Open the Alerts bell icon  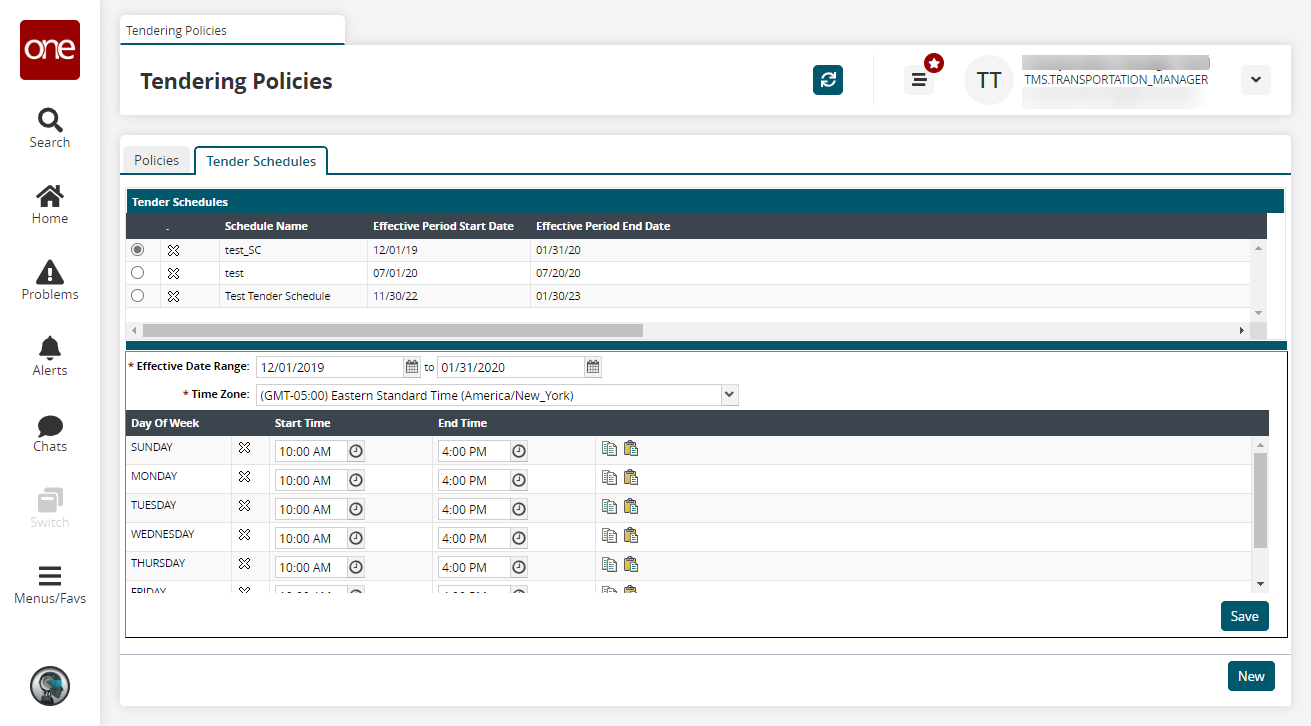(49, 356)
